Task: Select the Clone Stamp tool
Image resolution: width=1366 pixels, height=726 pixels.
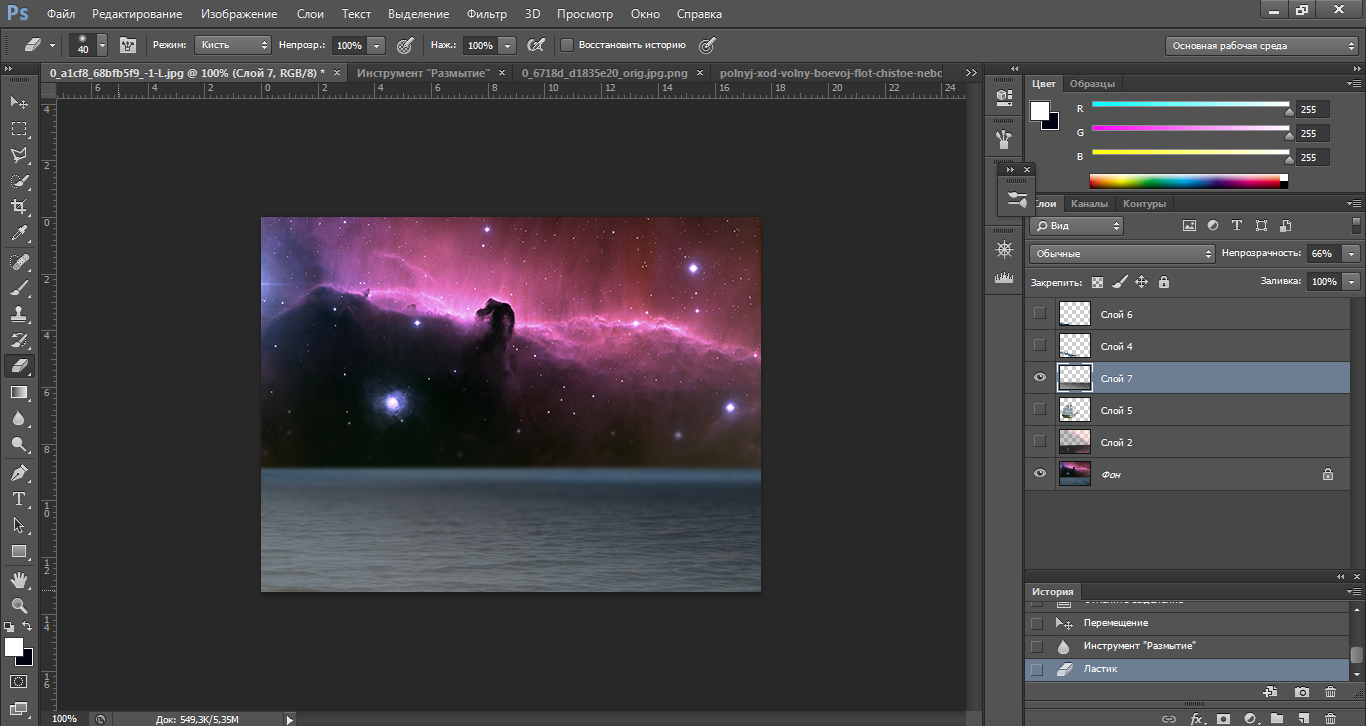Action: click(18, 314)
